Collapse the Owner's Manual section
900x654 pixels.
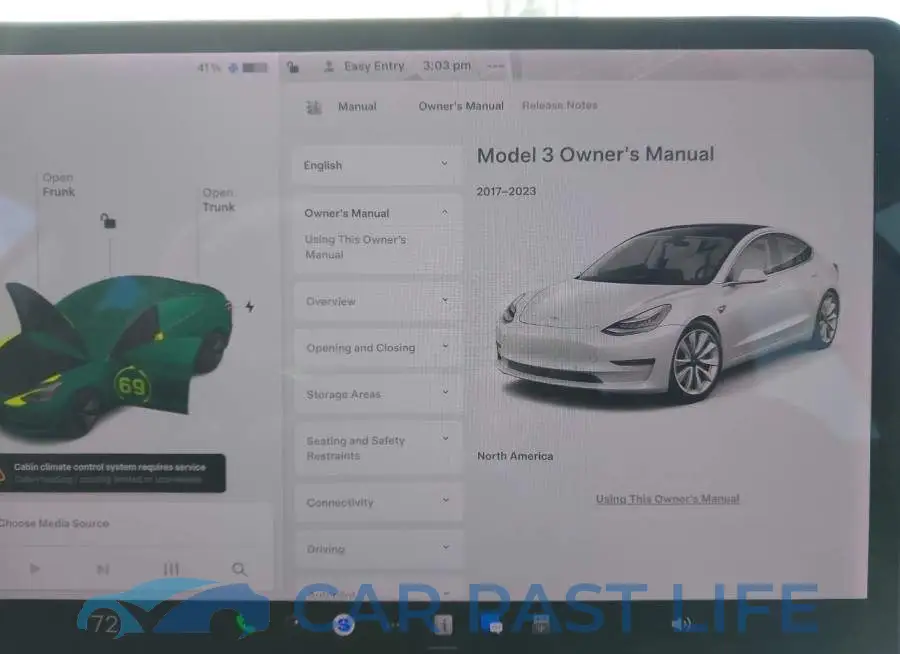pyautogui.click(x=377, y=213)
